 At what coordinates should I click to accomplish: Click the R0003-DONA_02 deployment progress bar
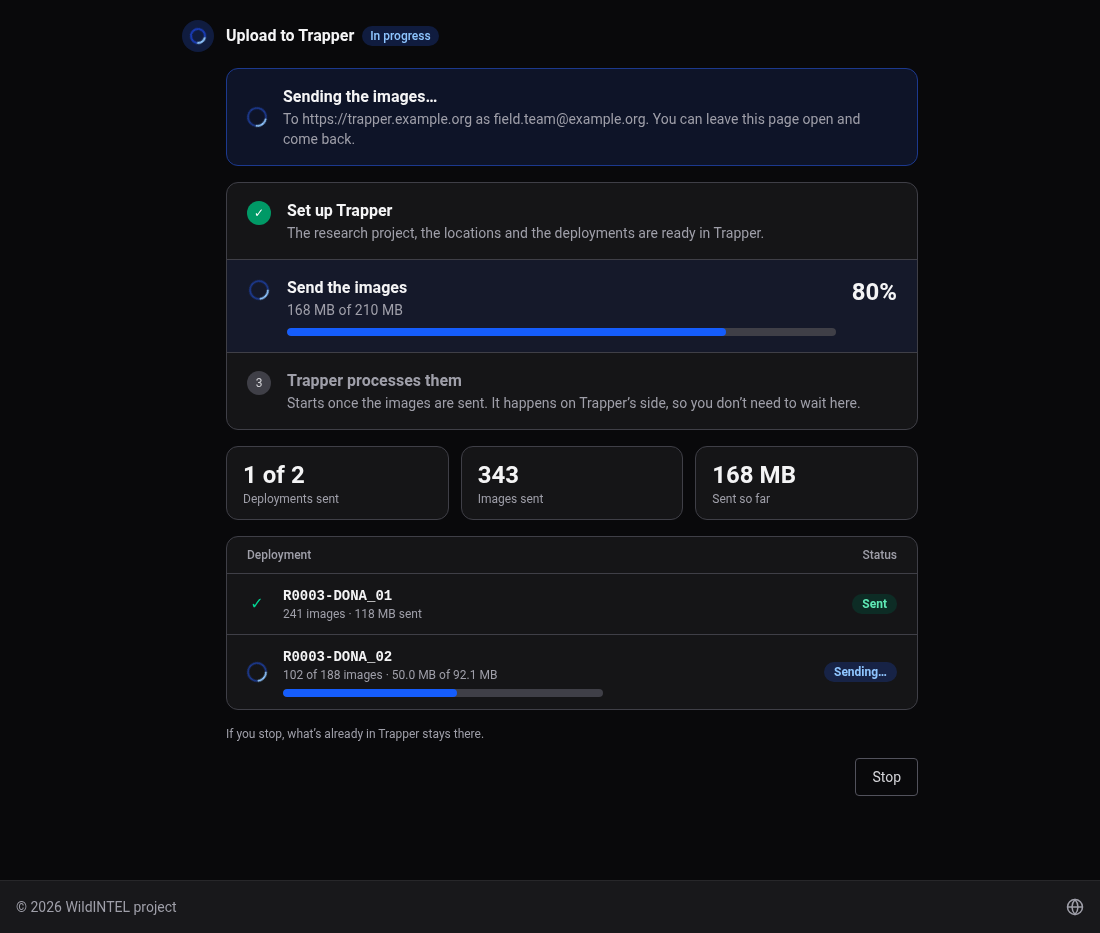click(443, 693)
